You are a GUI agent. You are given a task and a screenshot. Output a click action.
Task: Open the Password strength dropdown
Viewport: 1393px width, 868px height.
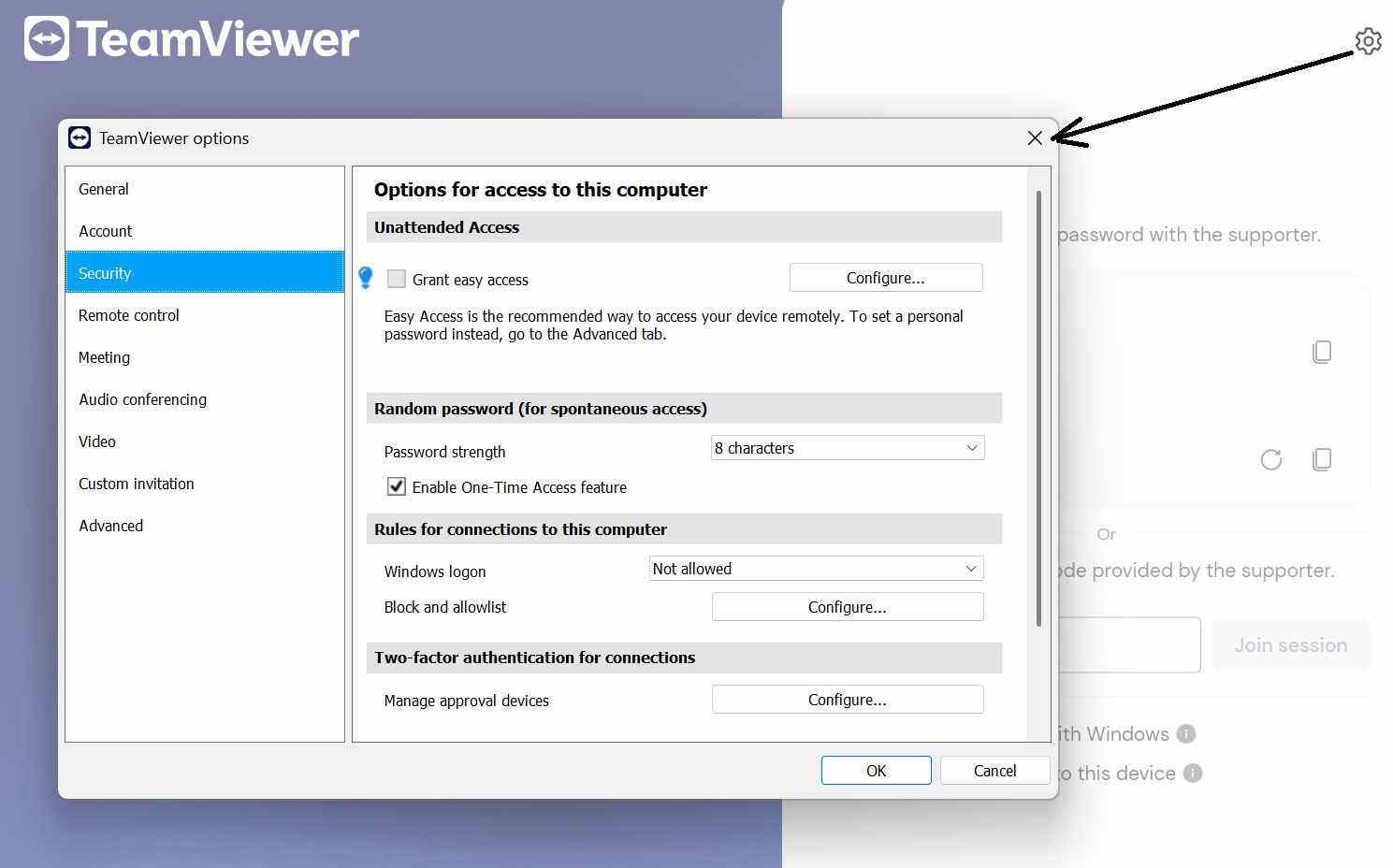click(x=846, y=447)
